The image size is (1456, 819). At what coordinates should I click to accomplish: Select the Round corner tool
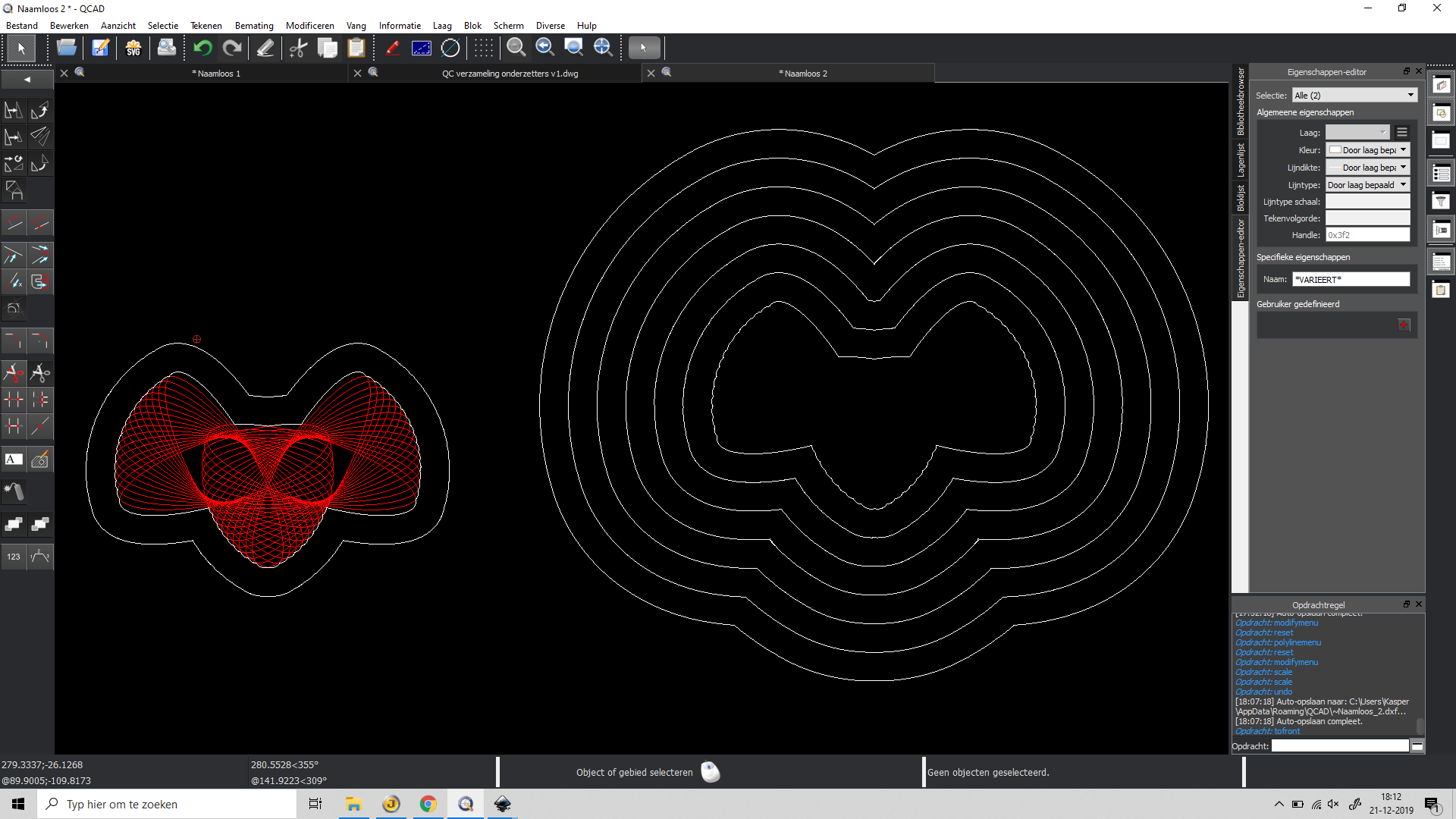click(x=40, y=341)
